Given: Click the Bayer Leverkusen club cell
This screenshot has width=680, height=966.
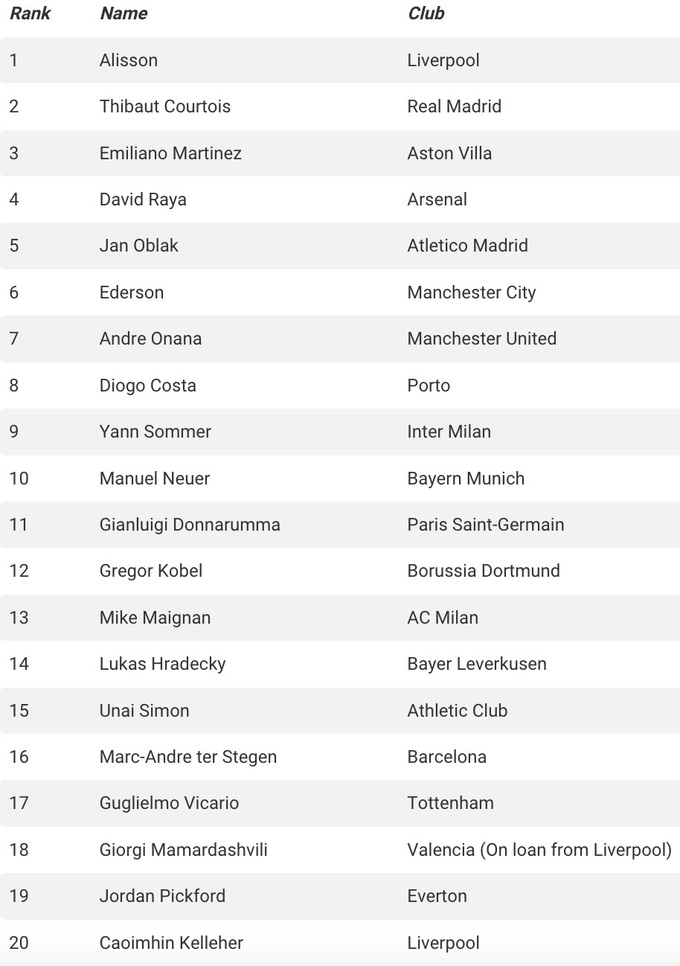Looking at the screenshot, I should click(x=477, y=664).
